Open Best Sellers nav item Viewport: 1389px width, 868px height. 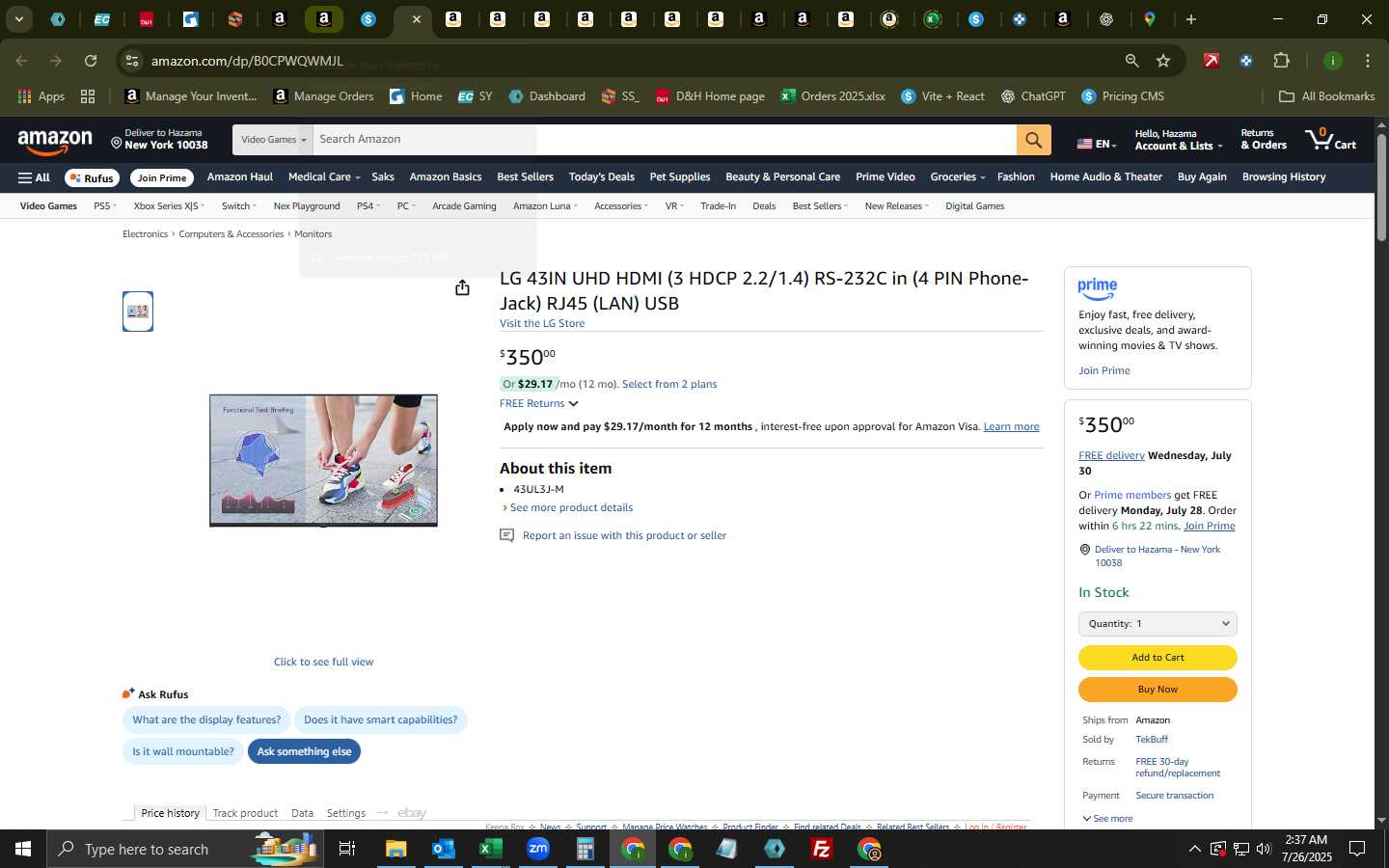coord(525,177)
